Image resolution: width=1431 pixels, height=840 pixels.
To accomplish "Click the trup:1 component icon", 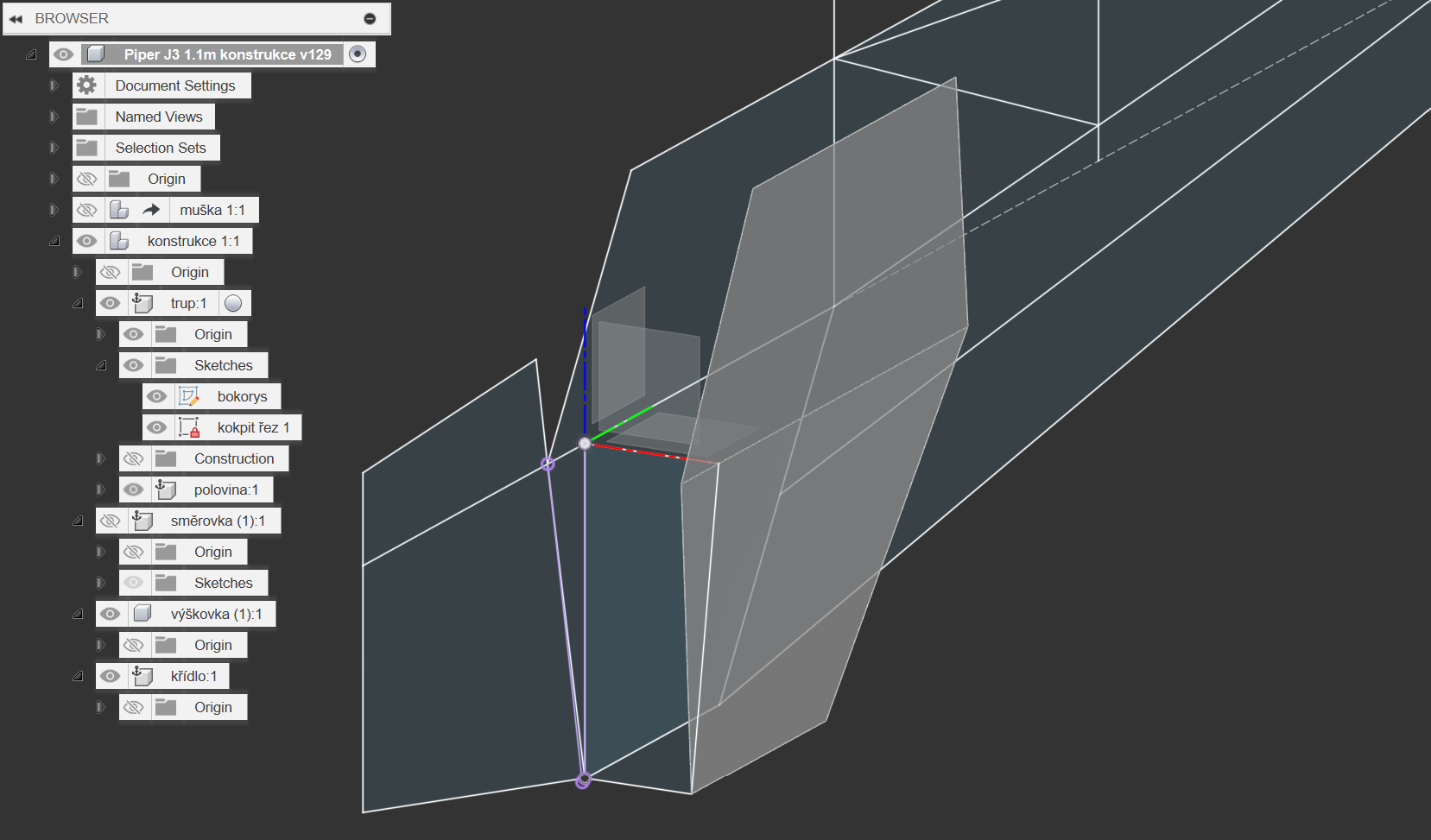I will tap(142, 303).
